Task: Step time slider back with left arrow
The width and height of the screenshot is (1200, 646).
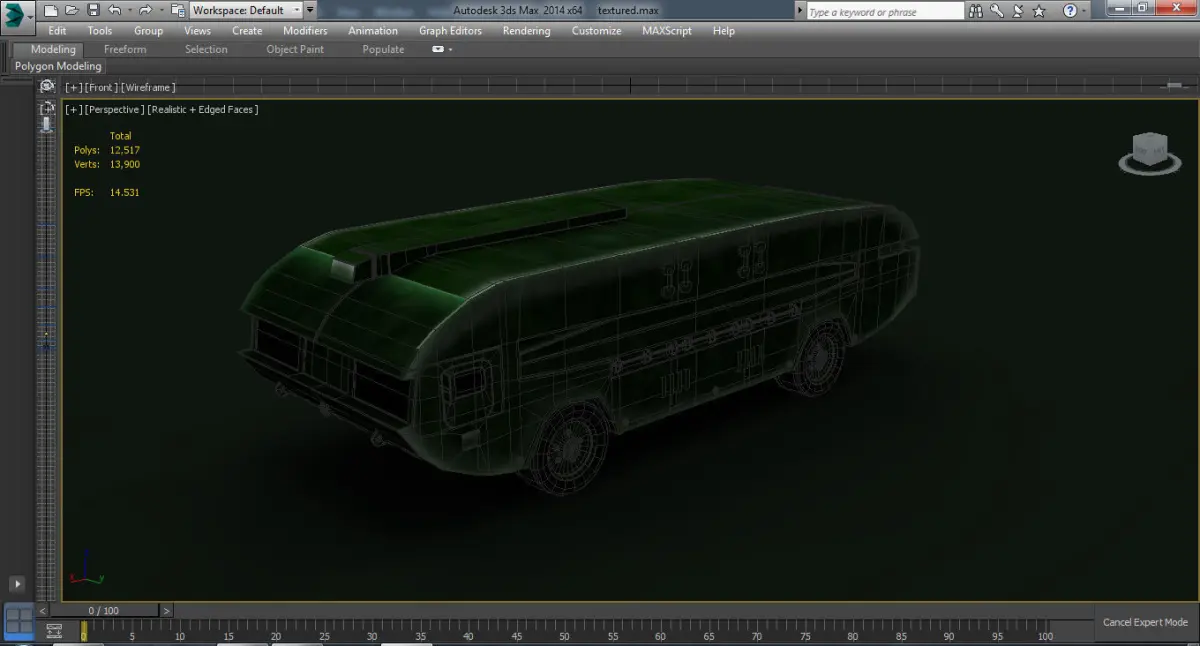Action: pyautogui.click(x=42, y=610)
